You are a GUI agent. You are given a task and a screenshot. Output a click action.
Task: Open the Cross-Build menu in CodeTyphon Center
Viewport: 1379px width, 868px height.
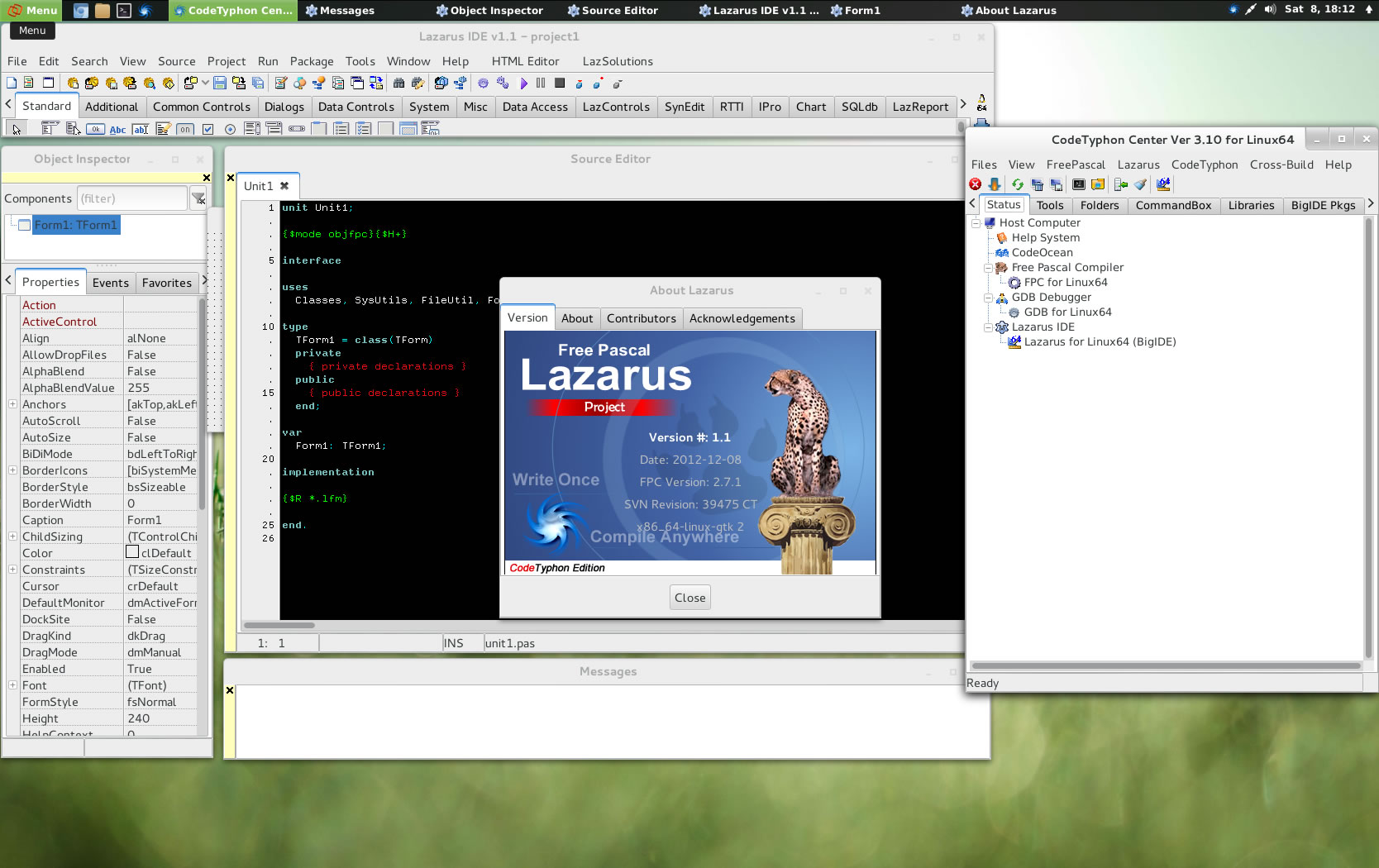pos(1281,165)
